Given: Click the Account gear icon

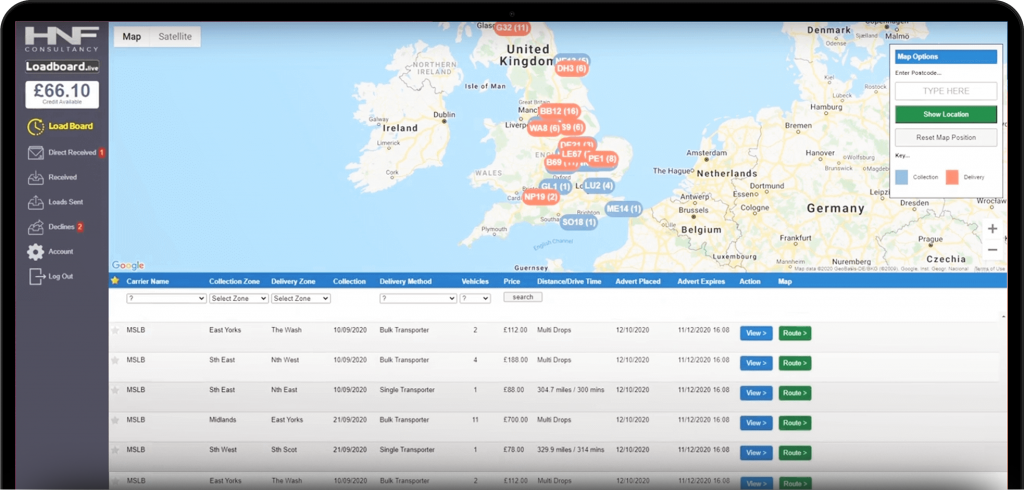Looking at the screenshot, I should (x=35, y=252).
